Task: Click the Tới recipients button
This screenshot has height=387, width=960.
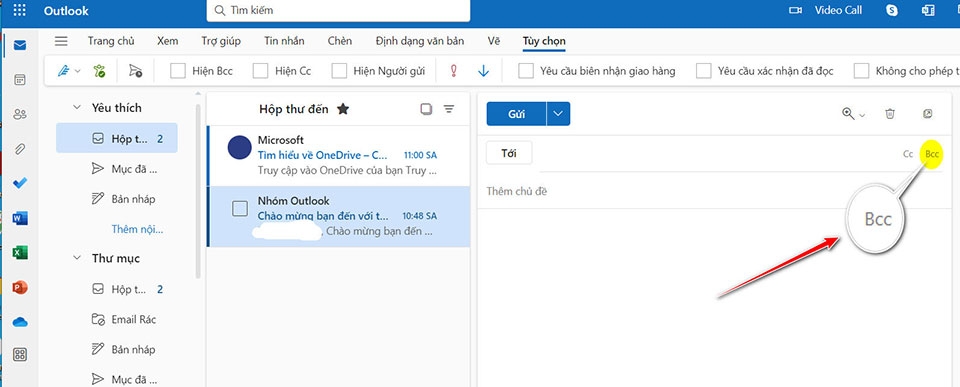Action: click(x=509, y=153)
